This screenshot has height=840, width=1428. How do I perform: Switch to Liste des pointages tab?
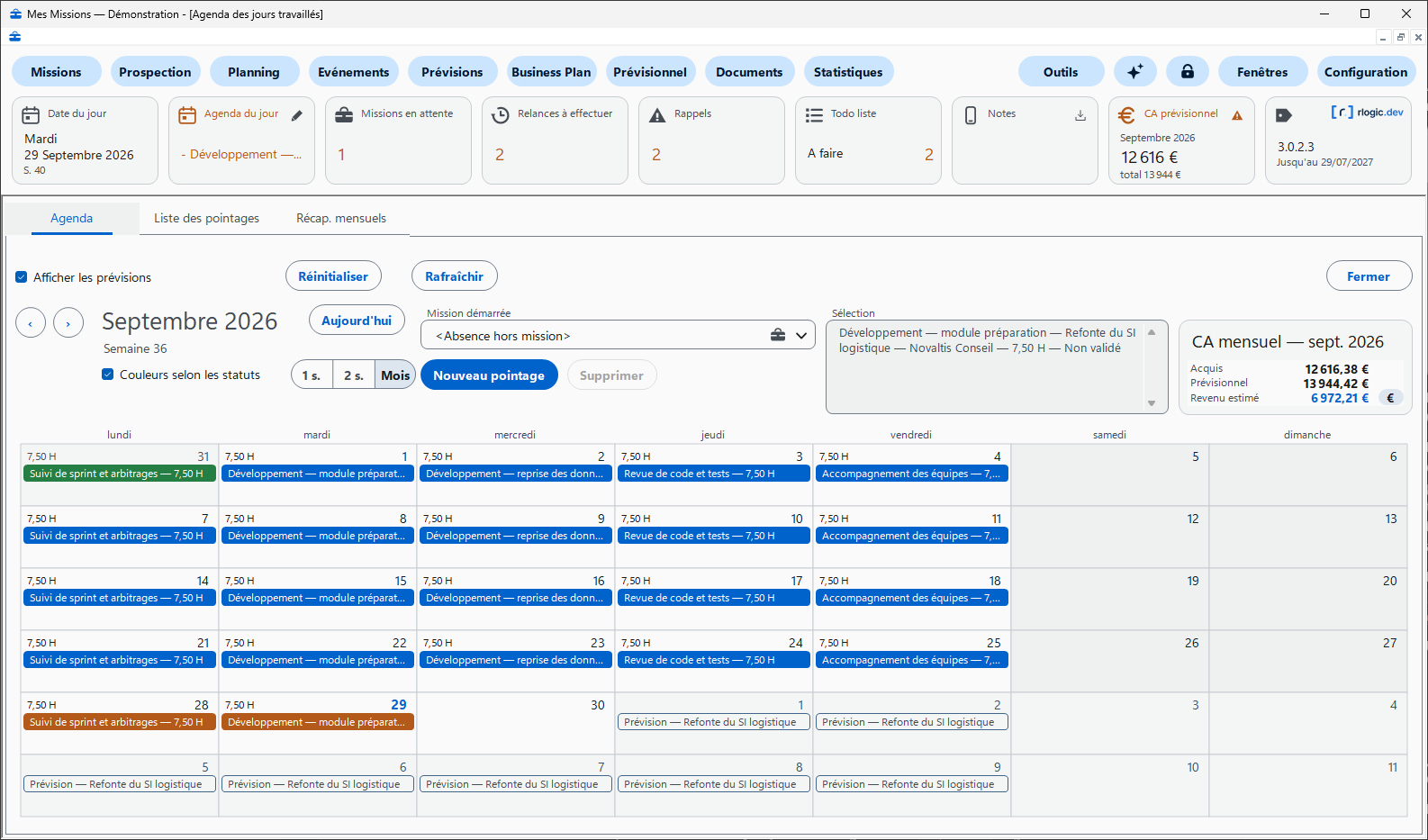click(x=206, y=218)
